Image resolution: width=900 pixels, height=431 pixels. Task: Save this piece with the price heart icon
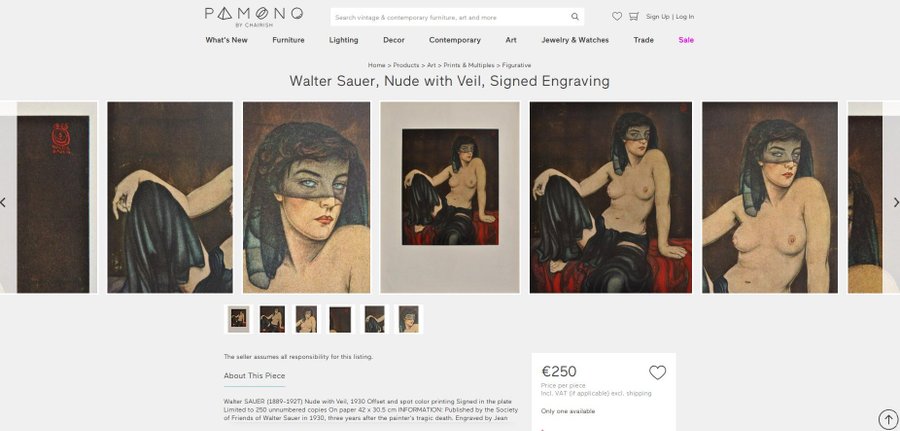[657, 373]
